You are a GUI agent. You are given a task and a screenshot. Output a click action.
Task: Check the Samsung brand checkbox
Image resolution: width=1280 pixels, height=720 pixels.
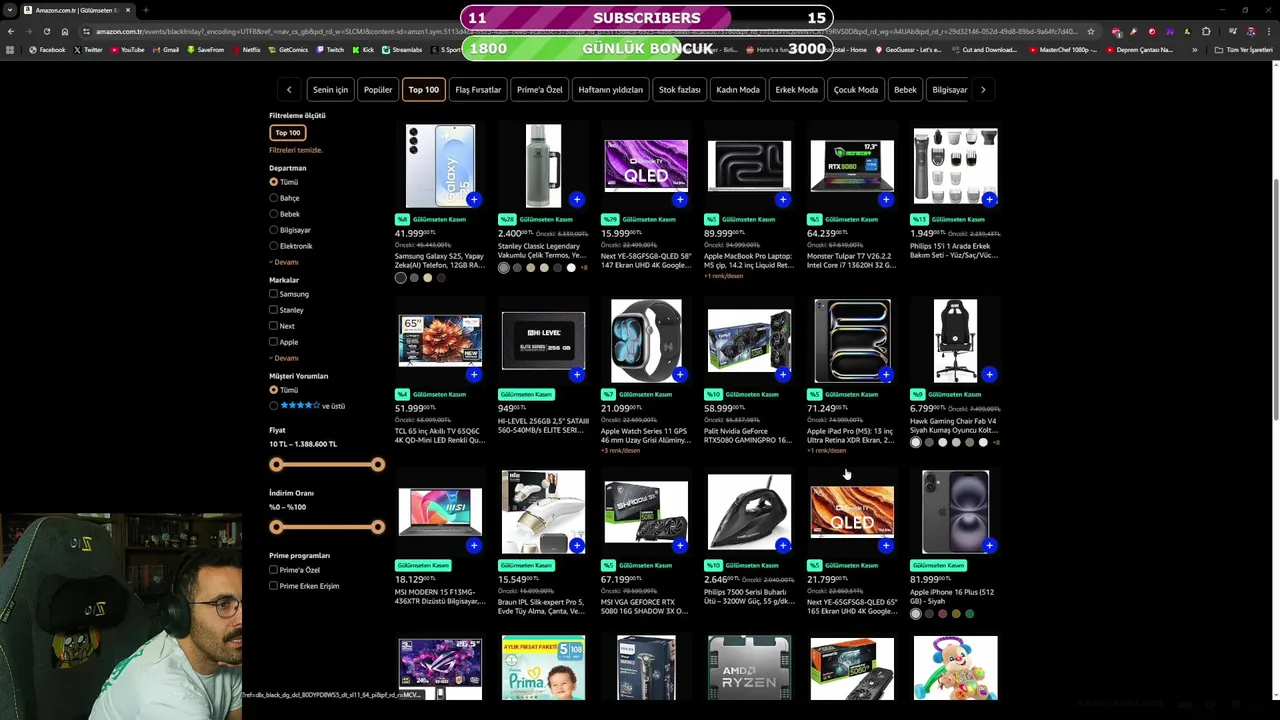(x=274, y=294)
